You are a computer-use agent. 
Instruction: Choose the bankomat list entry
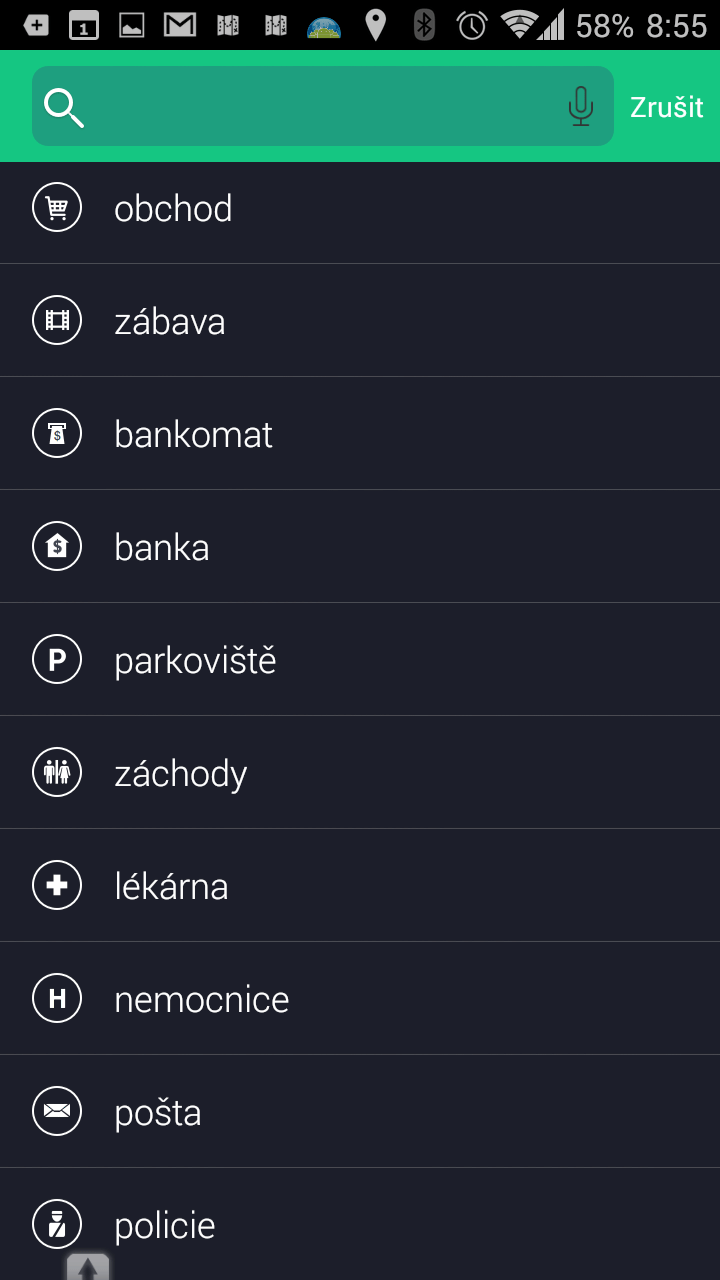[360, 434]
